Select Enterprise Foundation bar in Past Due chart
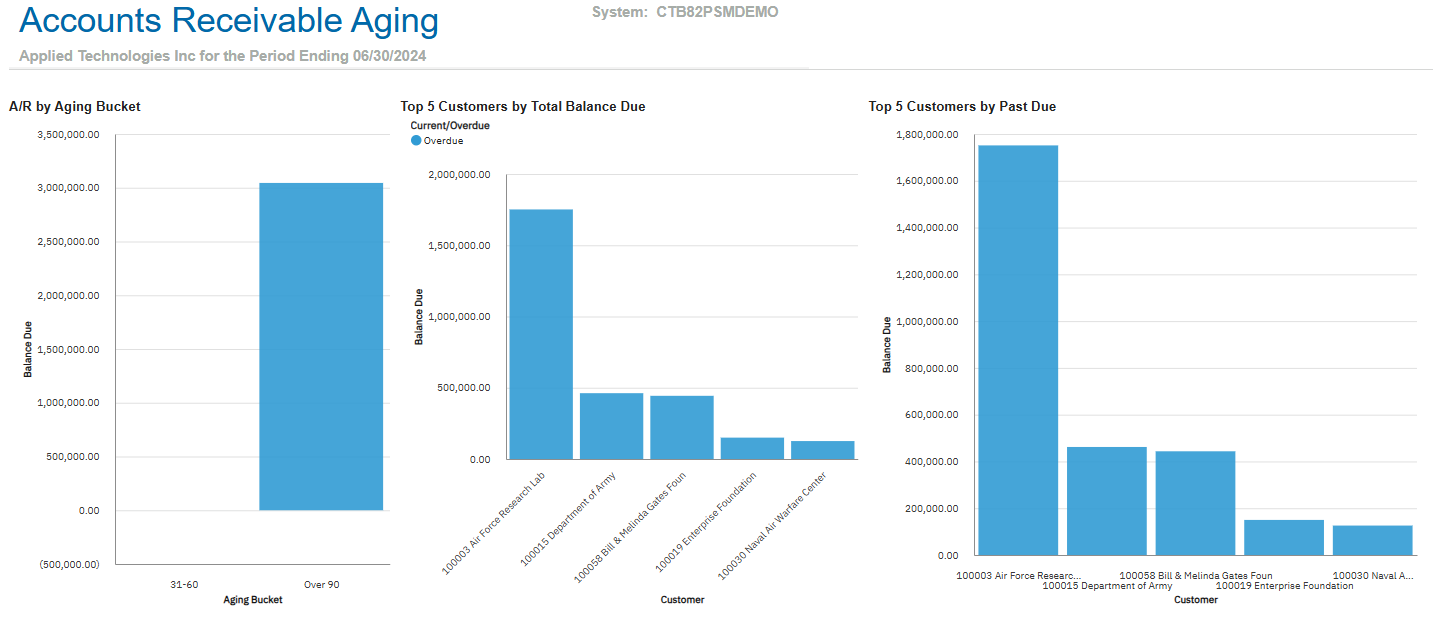 point(1284,537)
